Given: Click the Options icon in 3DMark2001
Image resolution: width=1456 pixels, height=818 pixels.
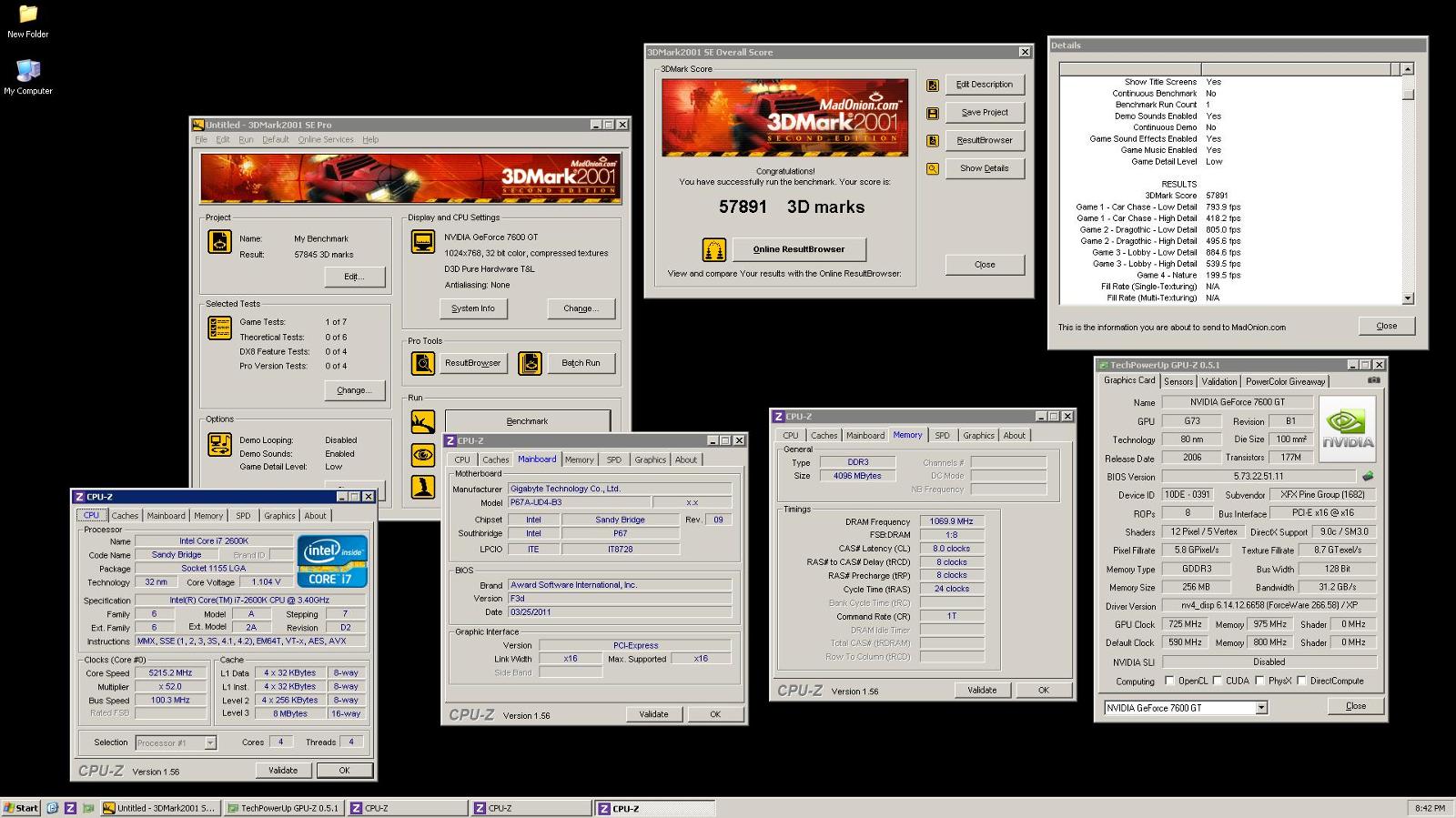Looking at the screenshot, I should pyautogui.click(x=219, y=444).
